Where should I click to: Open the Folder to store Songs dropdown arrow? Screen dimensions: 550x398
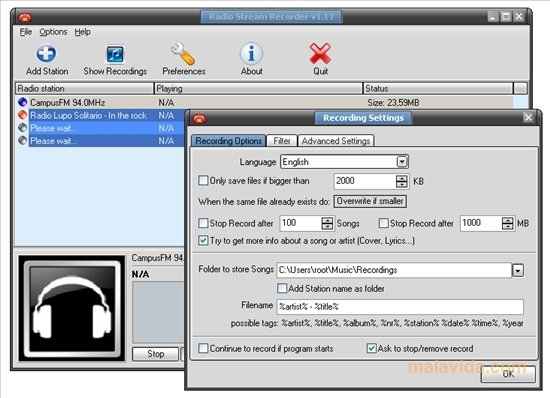[518, 270]
